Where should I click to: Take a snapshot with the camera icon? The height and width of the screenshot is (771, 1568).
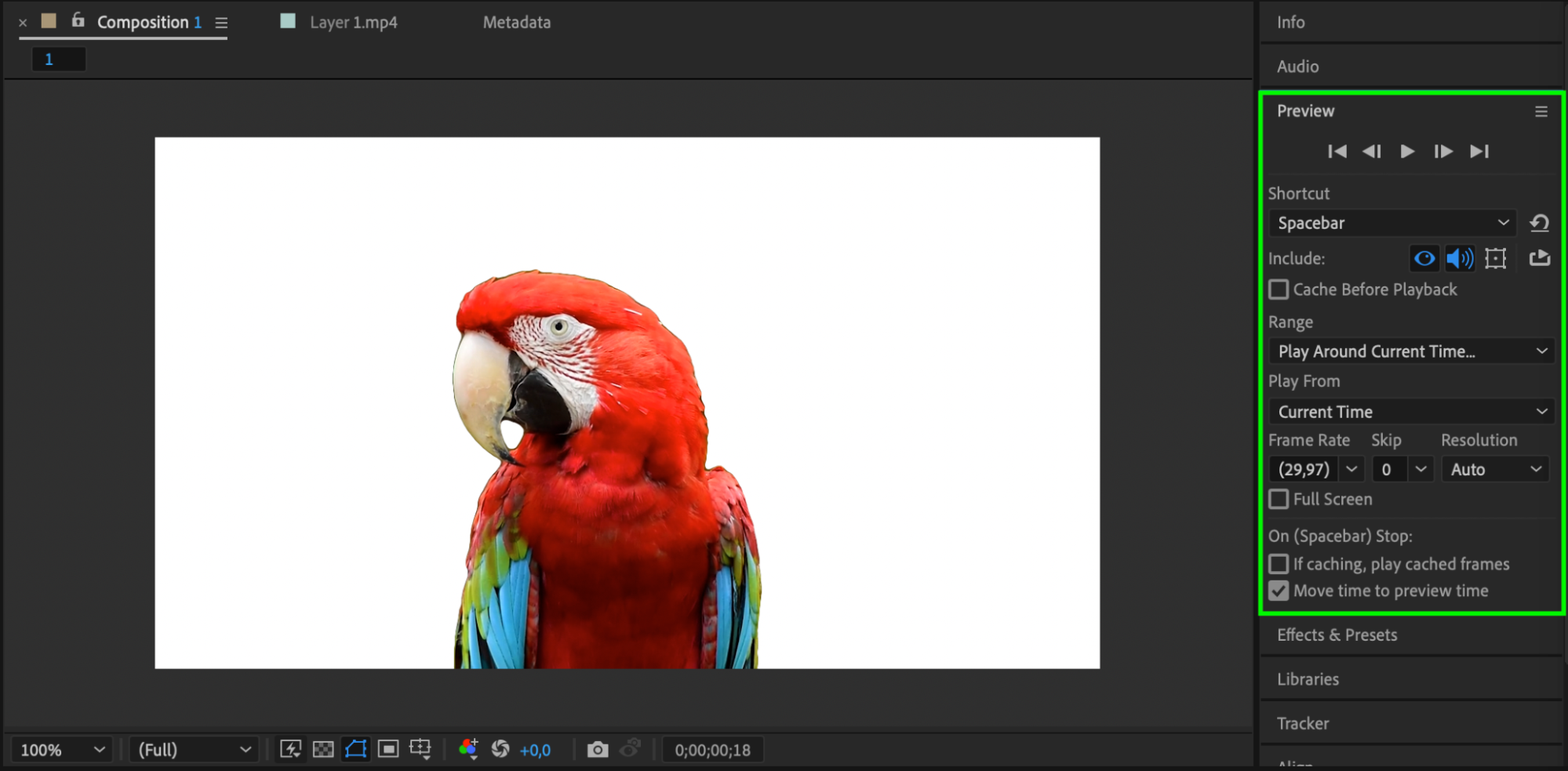tap(597, 750)
